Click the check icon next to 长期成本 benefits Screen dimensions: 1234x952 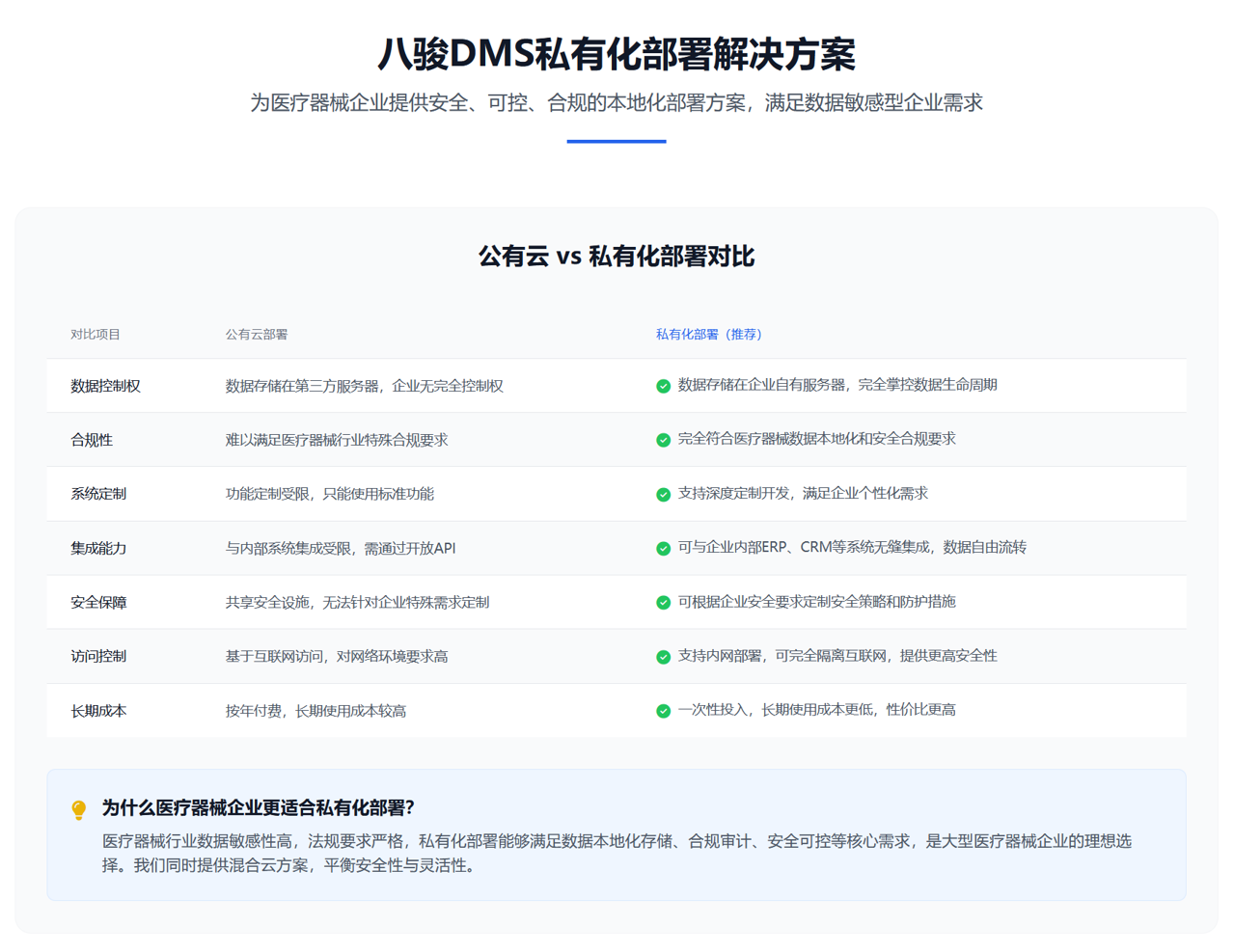tap(663, 710)
